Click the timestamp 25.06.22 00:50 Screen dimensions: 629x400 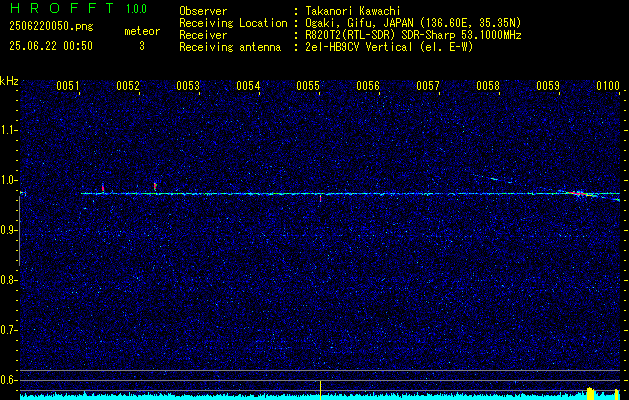click(x=51, y=46)
